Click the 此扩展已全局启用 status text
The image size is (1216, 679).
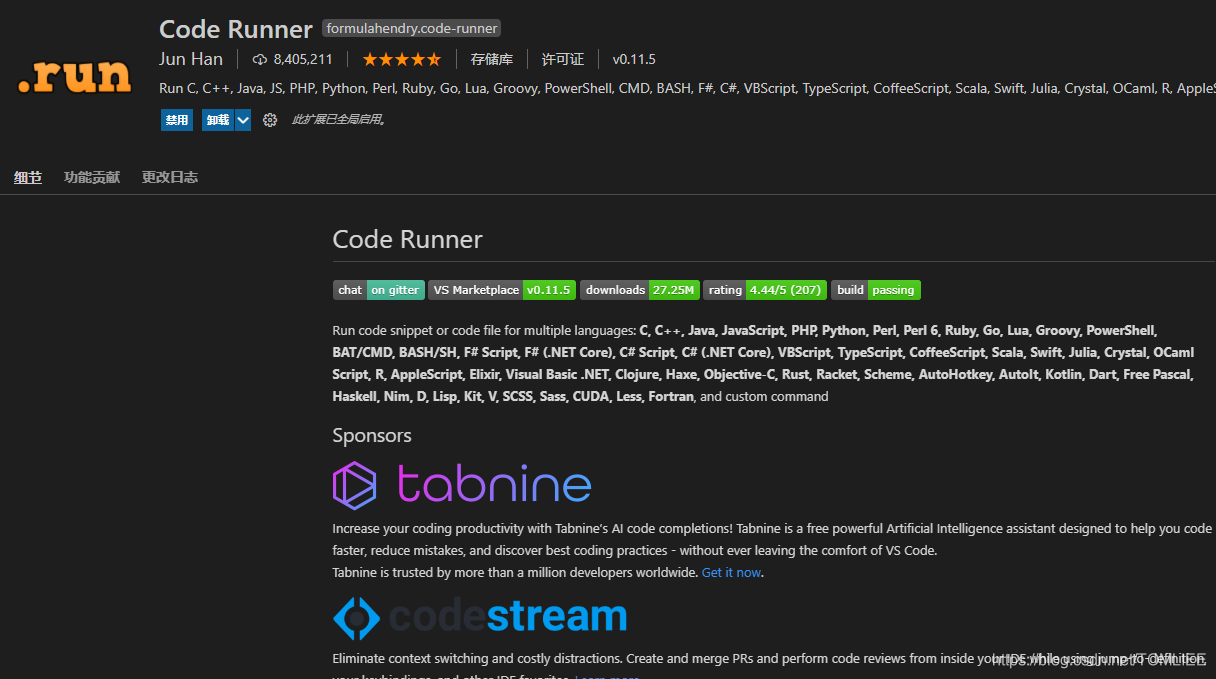(x=339, y=120)
